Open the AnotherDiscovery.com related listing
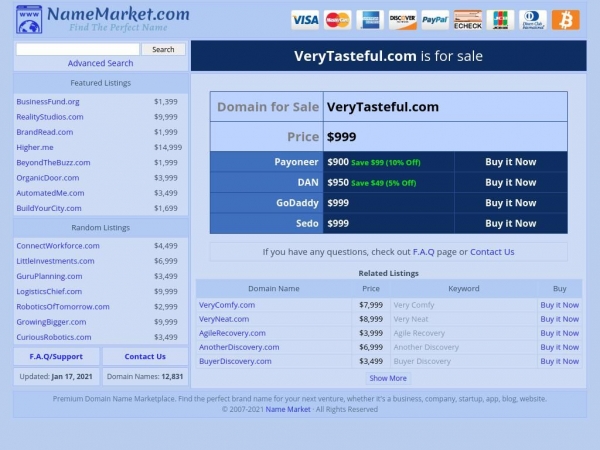 pyautogui.click(x=239, y=347)
